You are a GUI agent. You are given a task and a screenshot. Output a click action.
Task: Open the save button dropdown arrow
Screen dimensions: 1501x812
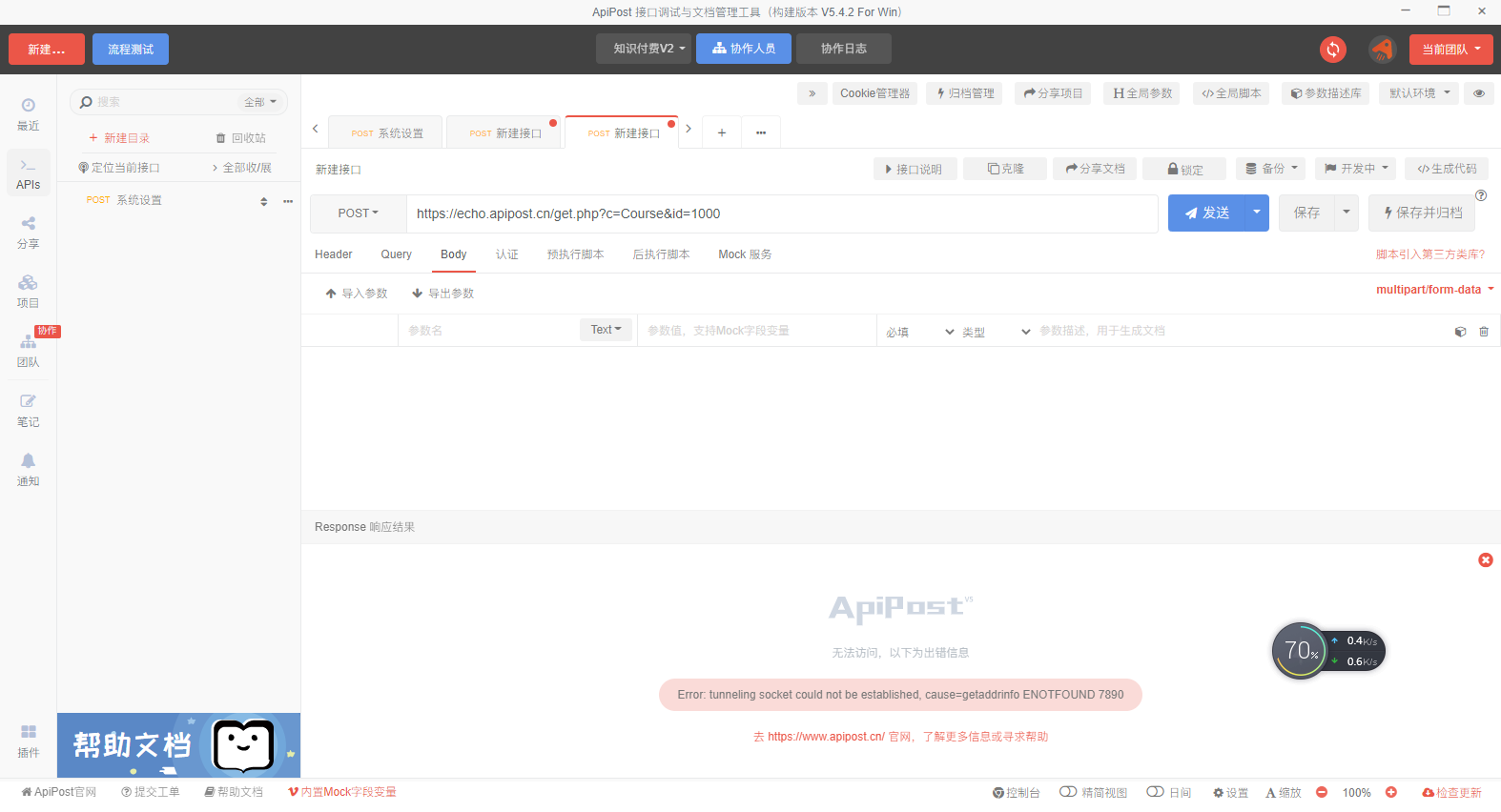pyautogui.click(x=1347, y=213)
